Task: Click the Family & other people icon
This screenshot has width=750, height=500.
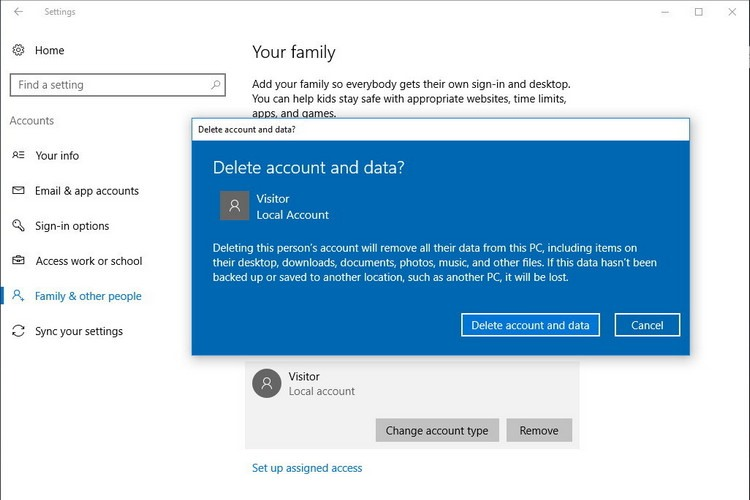Action: (x=18, y=296)
